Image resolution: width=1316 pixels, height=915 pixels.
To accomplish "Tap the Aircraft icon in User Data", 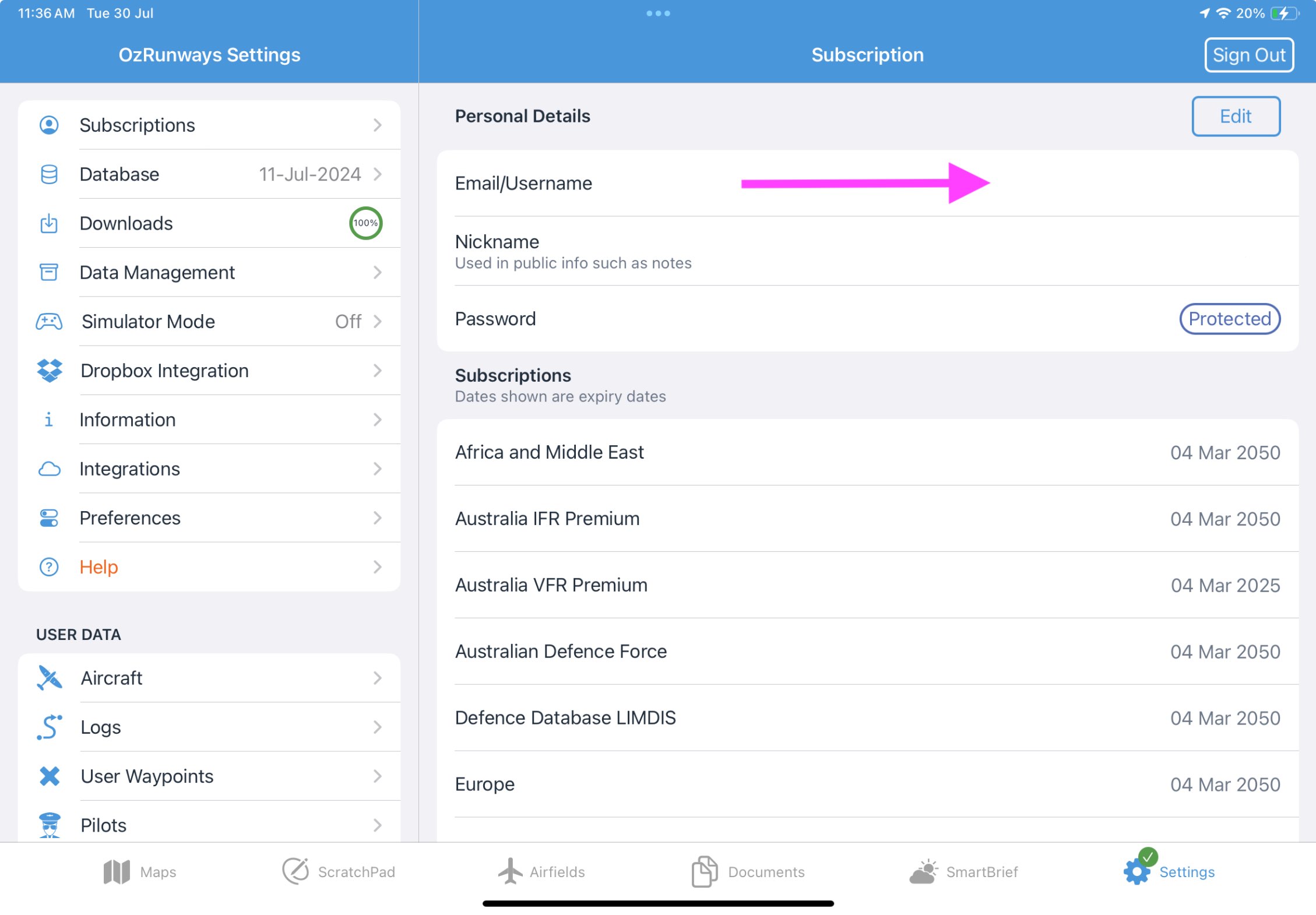I will [x=50, y=678].
